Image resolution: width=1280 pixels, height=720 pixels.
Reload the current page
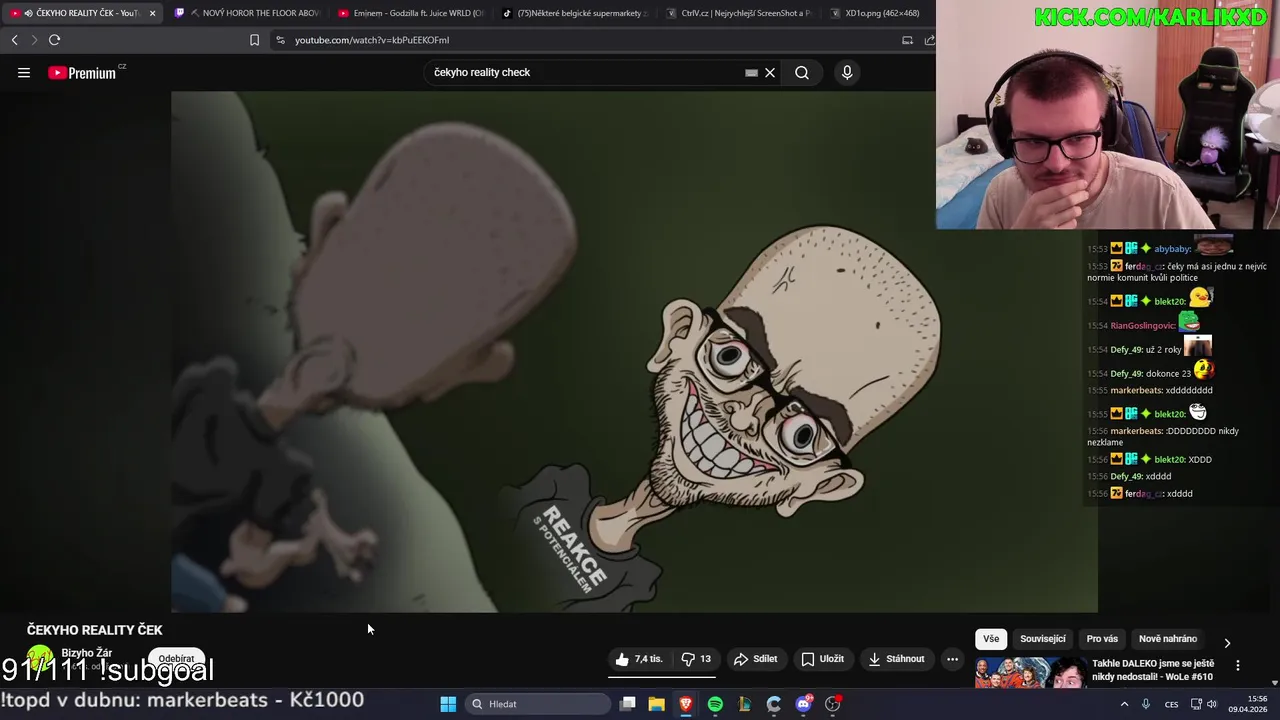pyautogui.click(x=55, y=40)
